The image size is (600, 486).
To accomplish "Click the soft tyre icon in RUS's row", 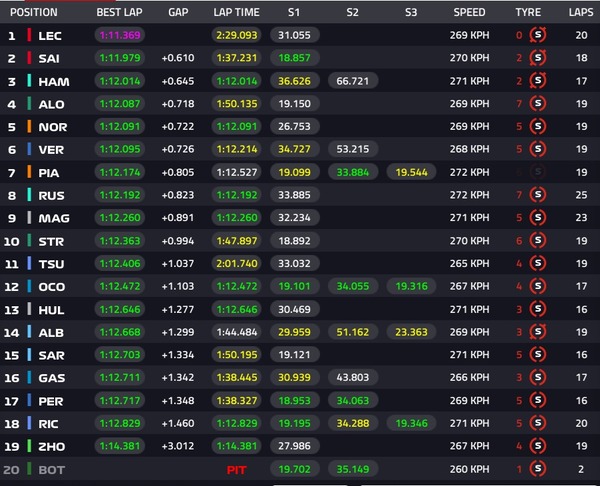I will pos(538,195).
